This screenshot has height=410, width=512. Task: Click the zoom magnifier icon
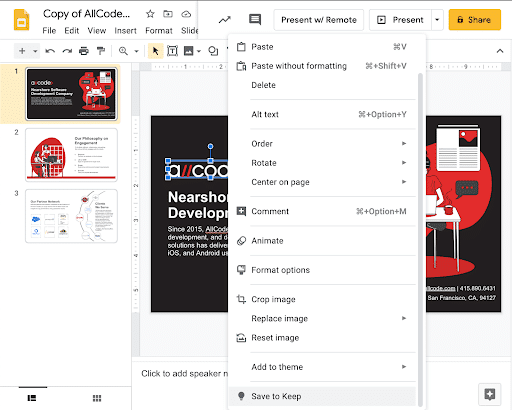[123, 51]
